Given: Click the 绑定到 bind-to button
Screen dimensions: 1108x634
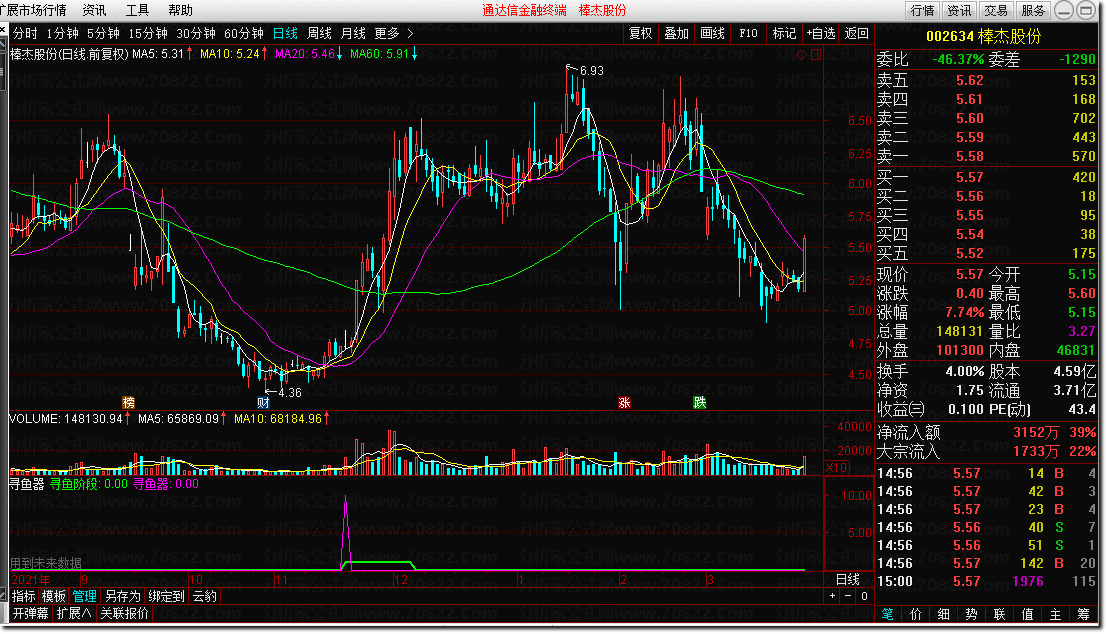Looking at the screenshot, I should (166, 596).
